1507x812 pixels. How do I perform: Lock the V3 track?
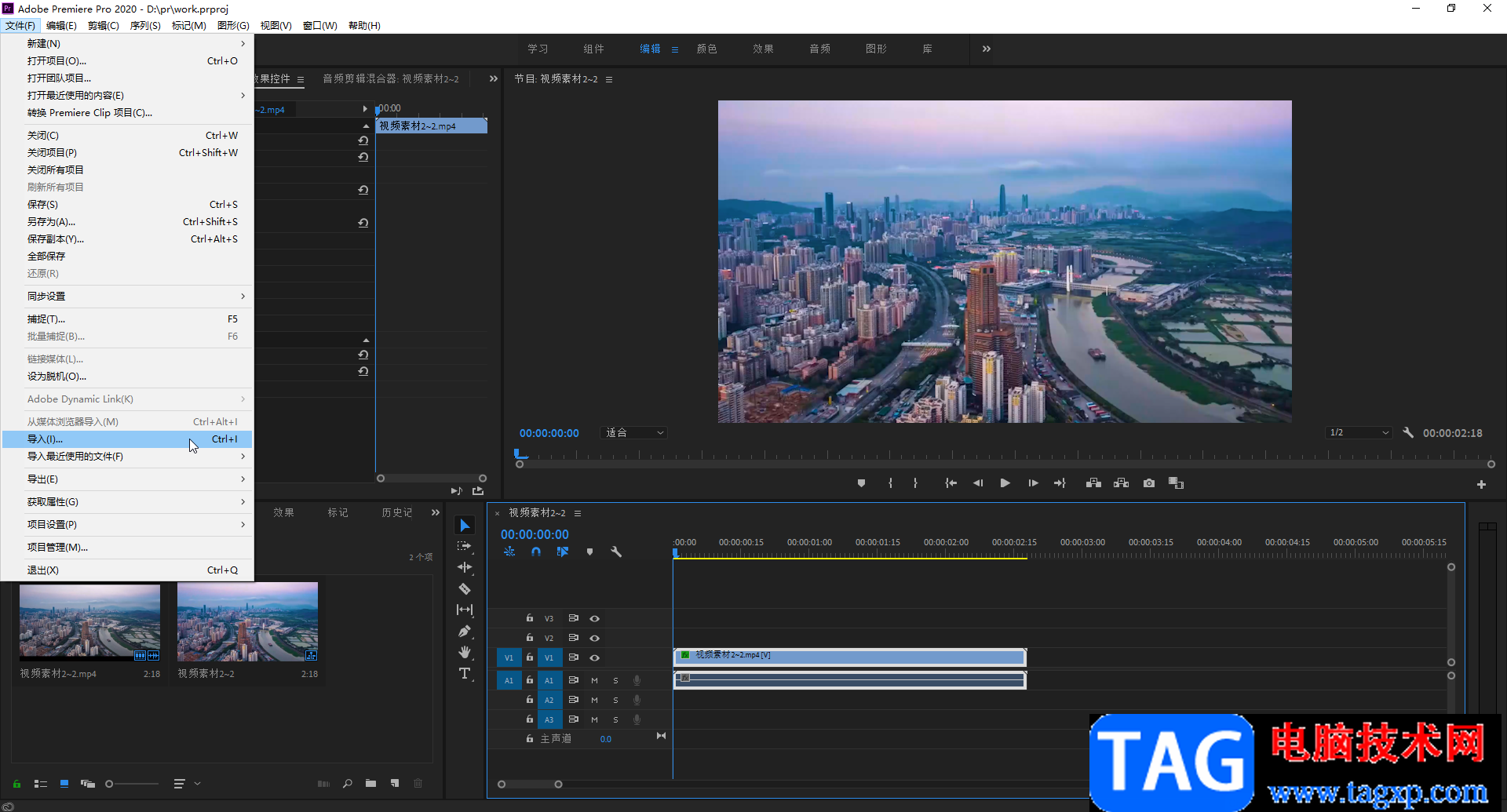coord(529,618)
